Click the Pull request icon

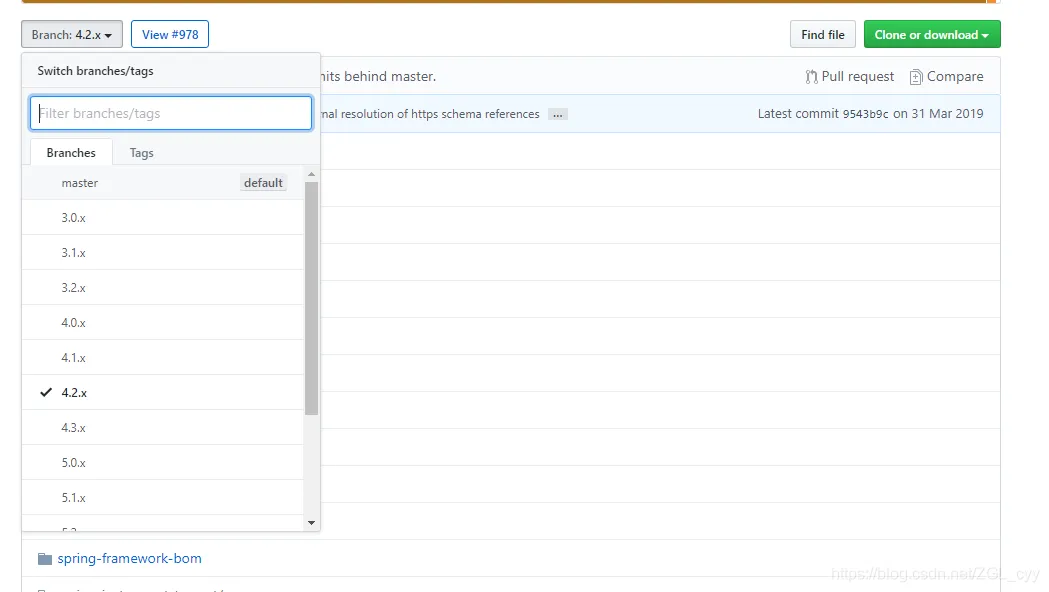click(811, 77)
